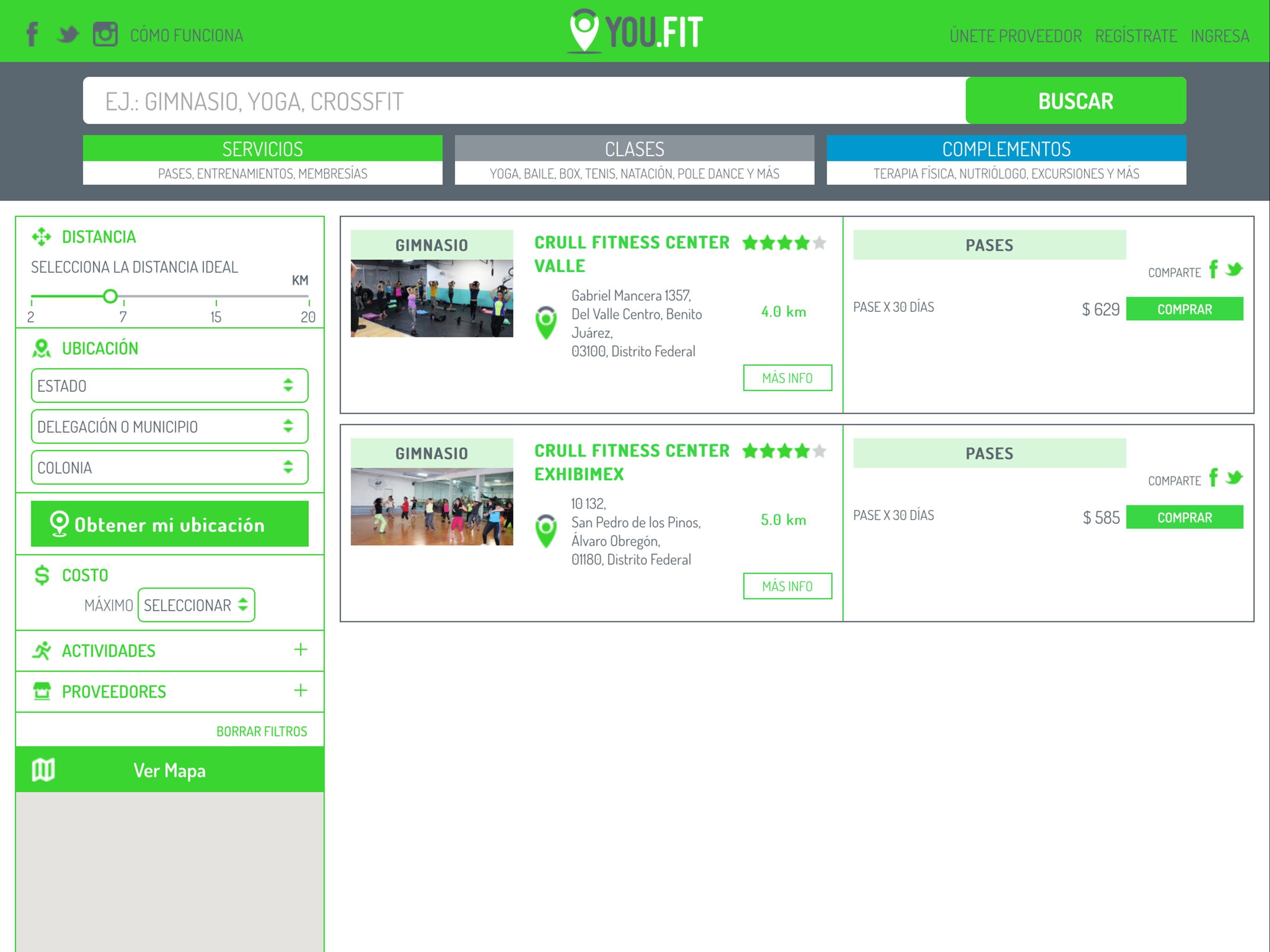Set the distance slider to 15 km mark
This screenshot has width=1270, height=952.
tap(216, 297)
